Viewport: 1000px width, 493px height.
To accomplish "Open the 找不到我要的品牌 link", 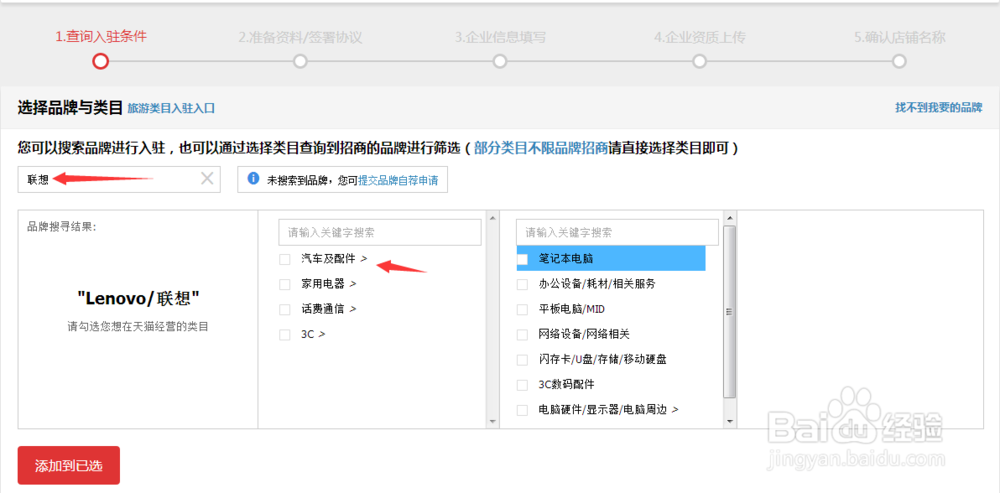I will 938,107.
